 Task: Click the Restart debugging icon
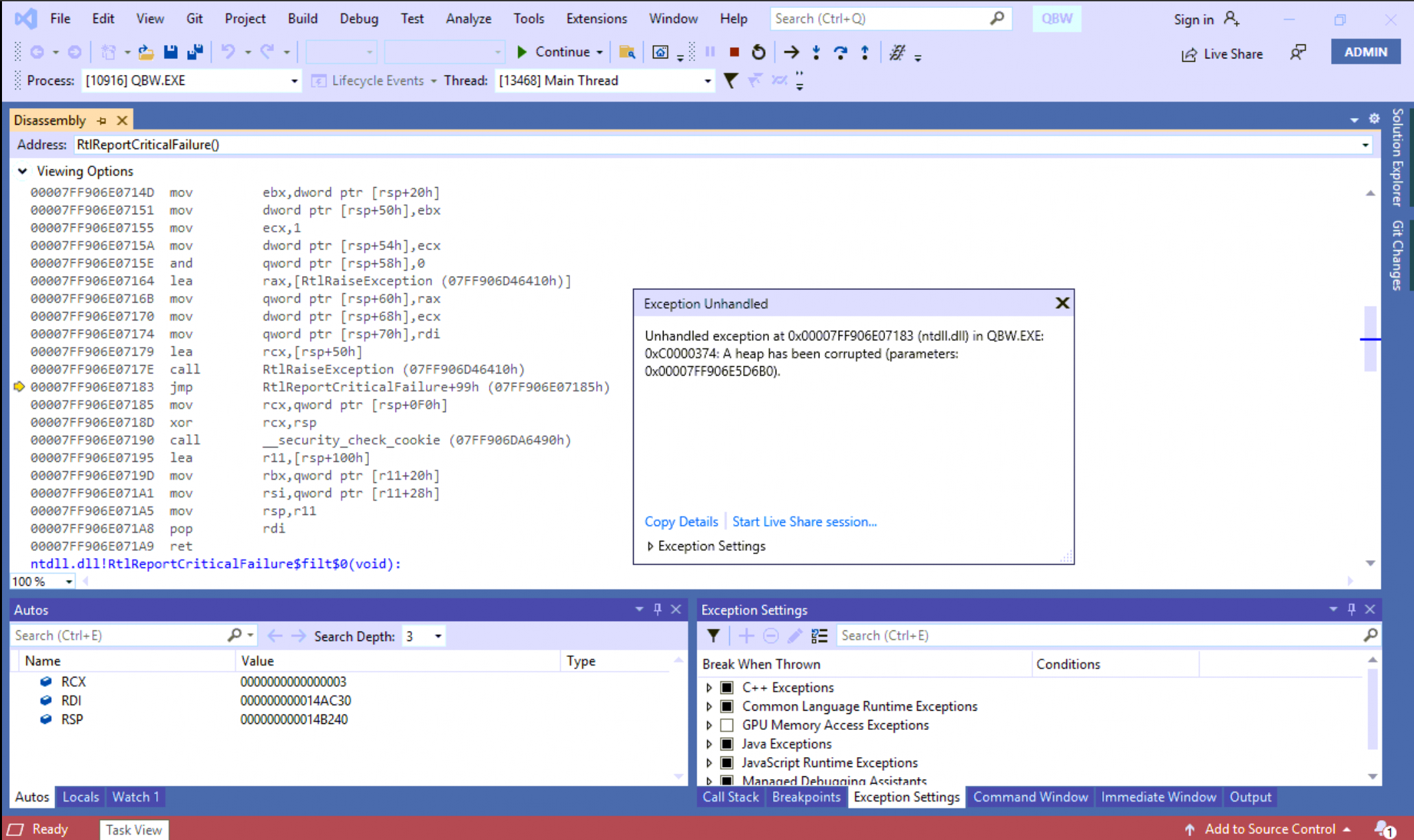[x=758, y=52]
